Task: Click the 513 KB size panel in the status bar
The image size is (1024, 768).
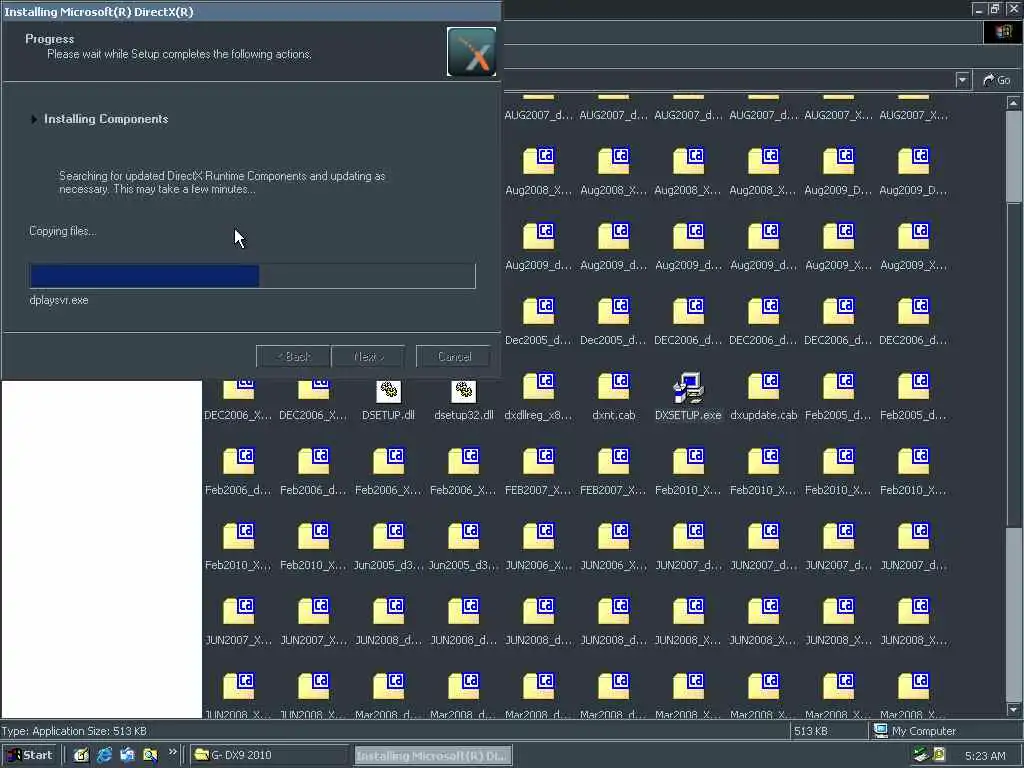Action: pyautogui.click(x=829, y=731)
